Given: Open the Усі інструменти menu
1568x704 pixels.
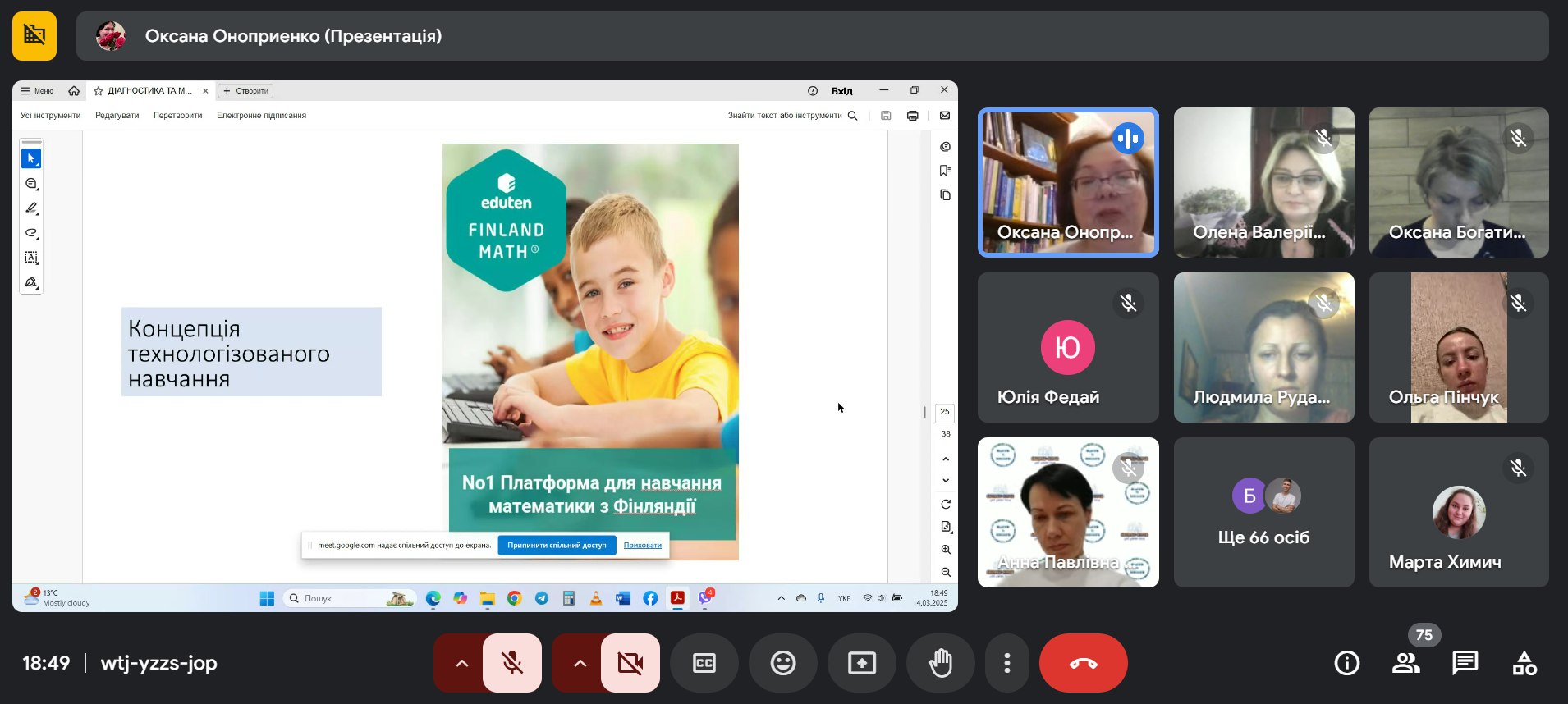Looking at the screenshot, I should coord(51,116).
